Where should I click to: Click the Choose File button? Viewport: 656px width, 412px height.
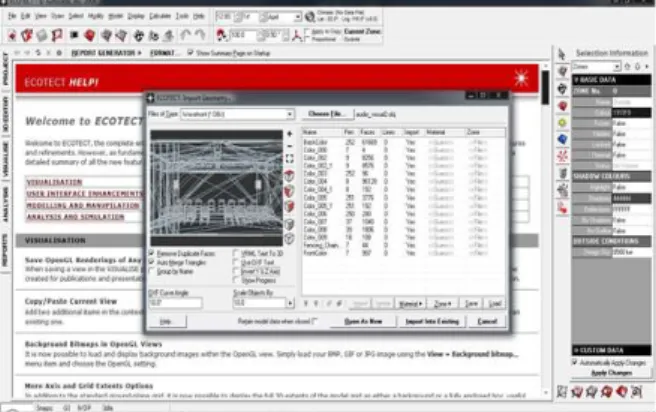pyautogui.click(x=327, y=114)
